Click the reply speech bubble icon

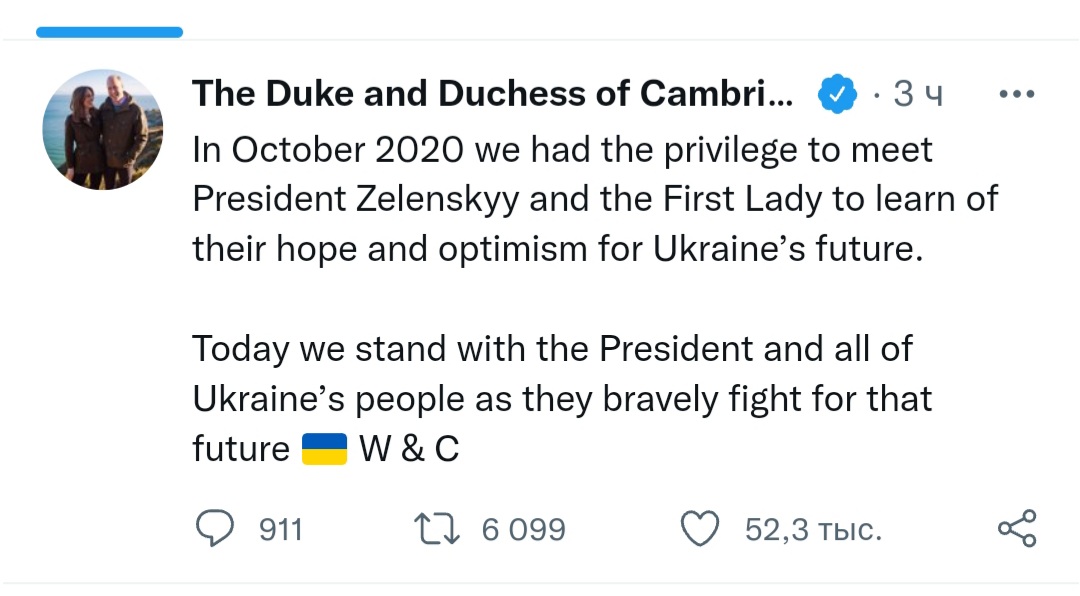213,529
